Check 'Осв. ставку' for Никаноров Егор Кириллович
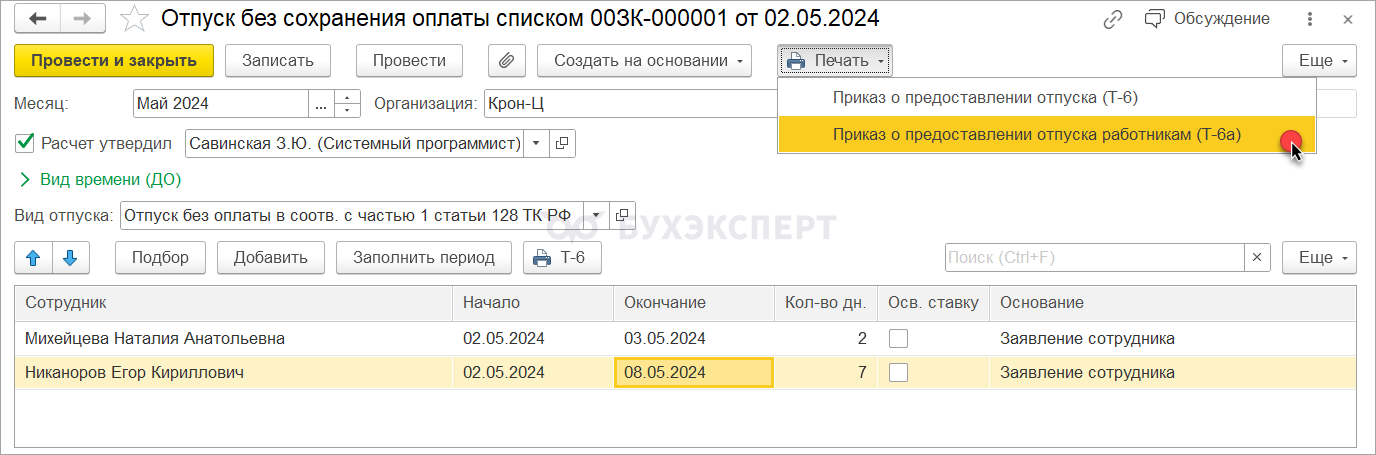The image size is (1376, 455). [899, 373]
